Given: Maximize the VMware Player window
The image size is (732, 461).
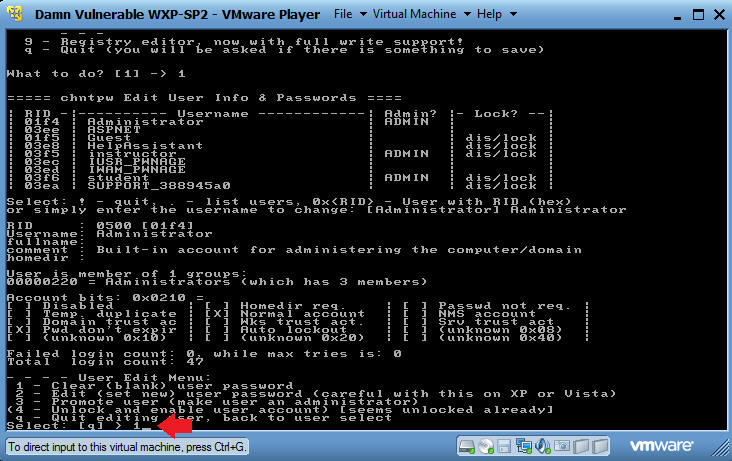Looking at the screenshot, I should (x=698, y=14).
